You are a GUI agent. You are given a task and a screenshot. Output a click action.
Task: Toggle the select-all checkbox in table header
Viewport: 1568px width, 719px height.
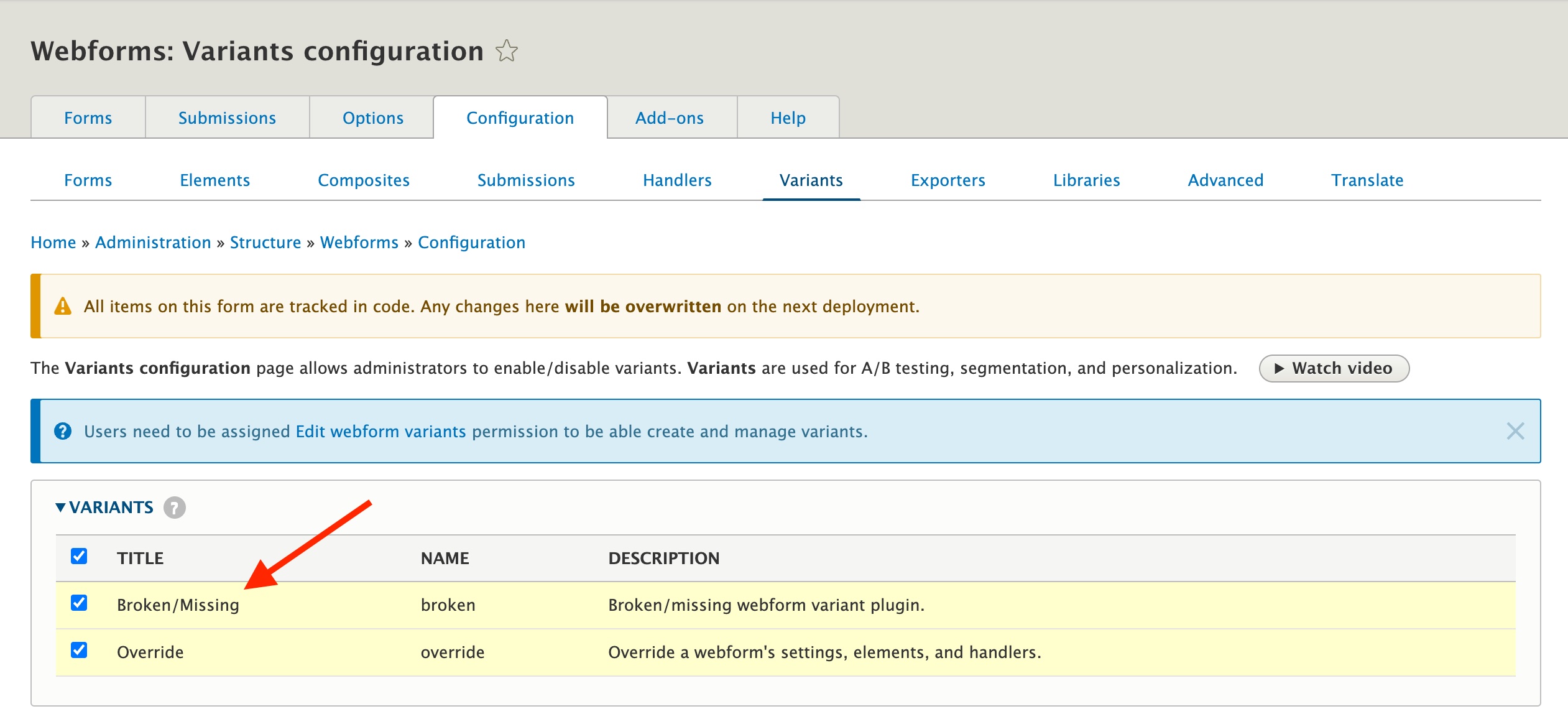79,558
